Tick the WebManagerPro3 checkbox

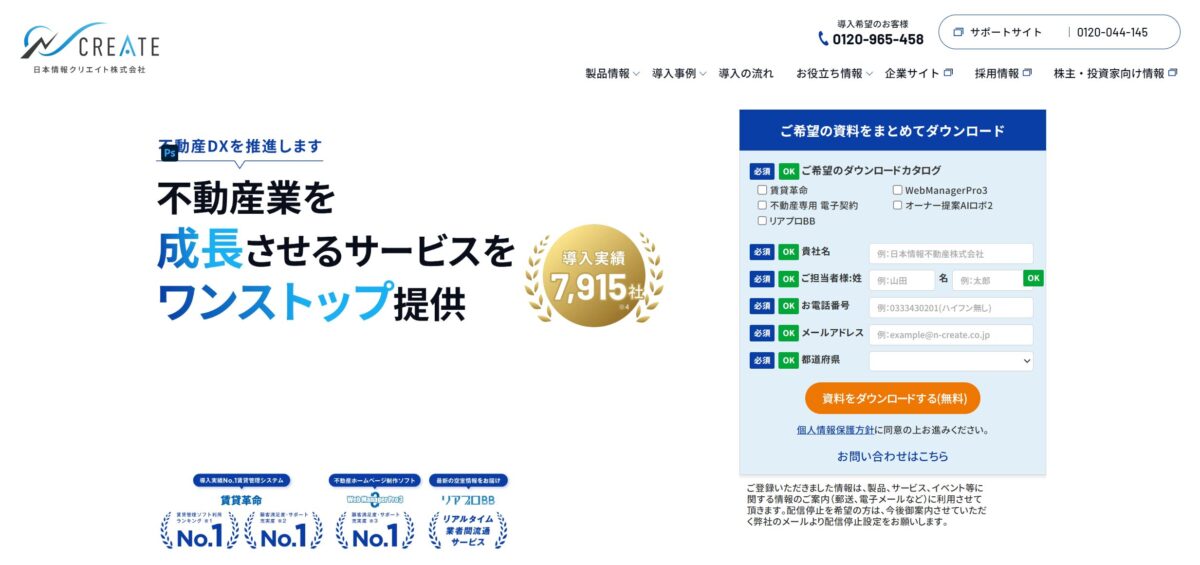click(897, 190)
